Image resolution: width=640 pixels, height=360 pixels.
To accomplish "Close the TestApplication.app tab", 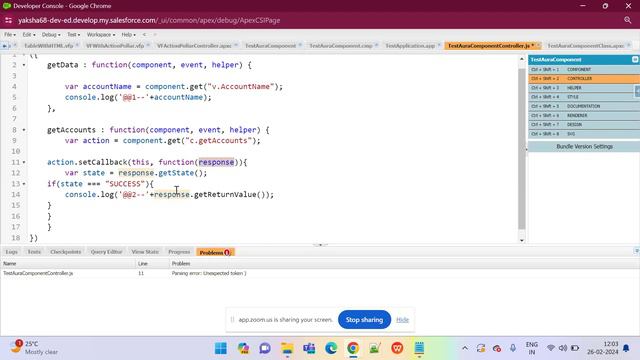I will [x=439, y=45].
